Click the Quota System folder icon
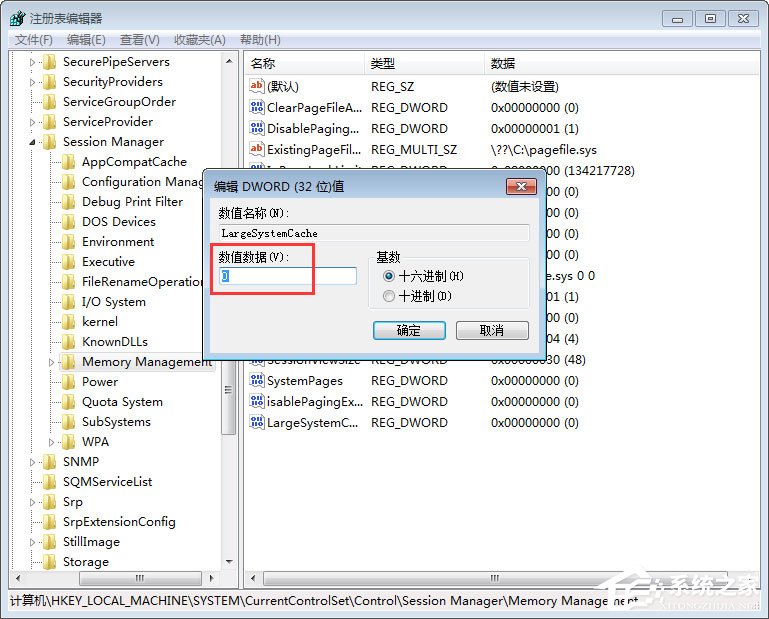Image resolution: width=769 pixels, height=619 pixels. [69, 402]
